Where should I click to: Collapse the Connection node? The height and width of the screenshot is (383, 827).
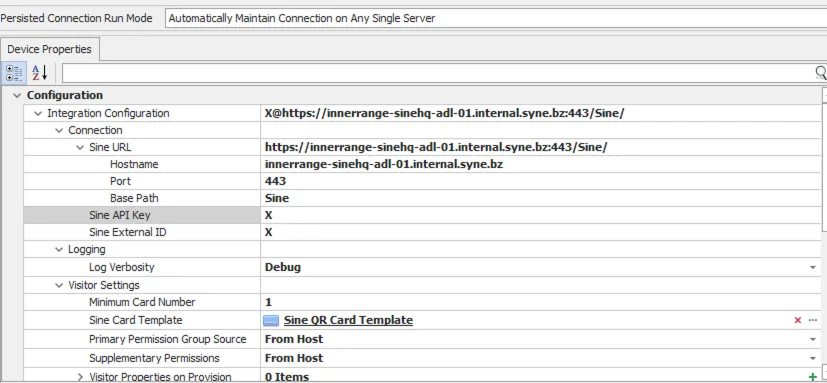point(59,130)
